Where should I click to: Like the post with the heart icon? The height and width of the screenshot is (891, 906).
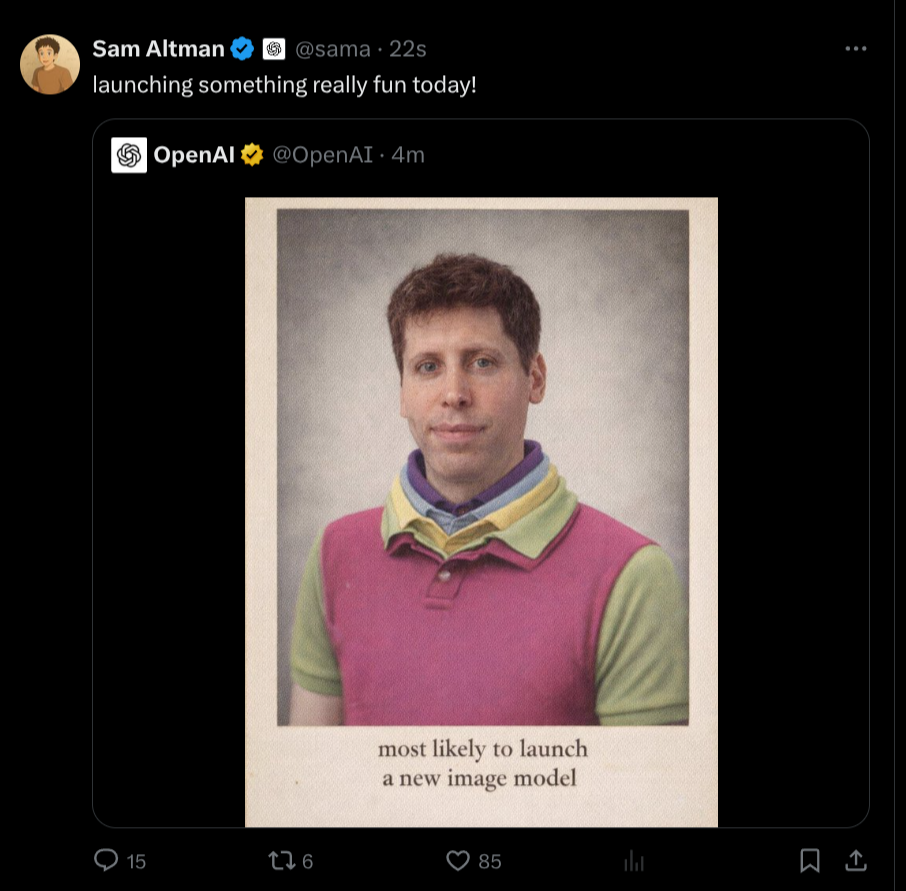458,860
